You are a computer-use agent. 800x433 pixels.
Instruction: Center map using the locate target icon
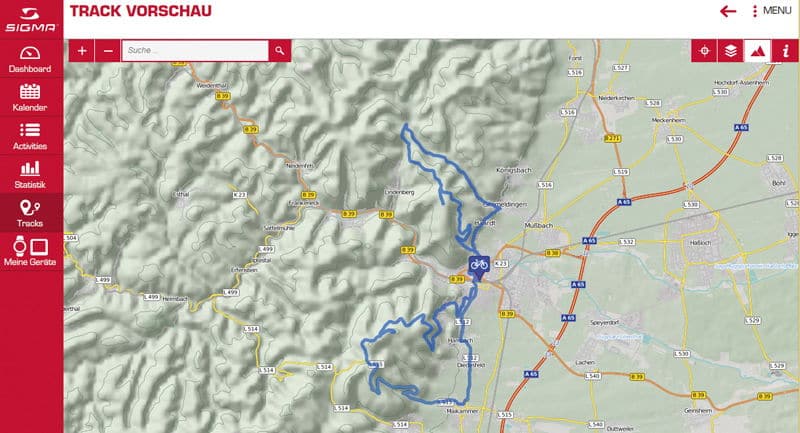pyautogui.click(x=704, y=50)
